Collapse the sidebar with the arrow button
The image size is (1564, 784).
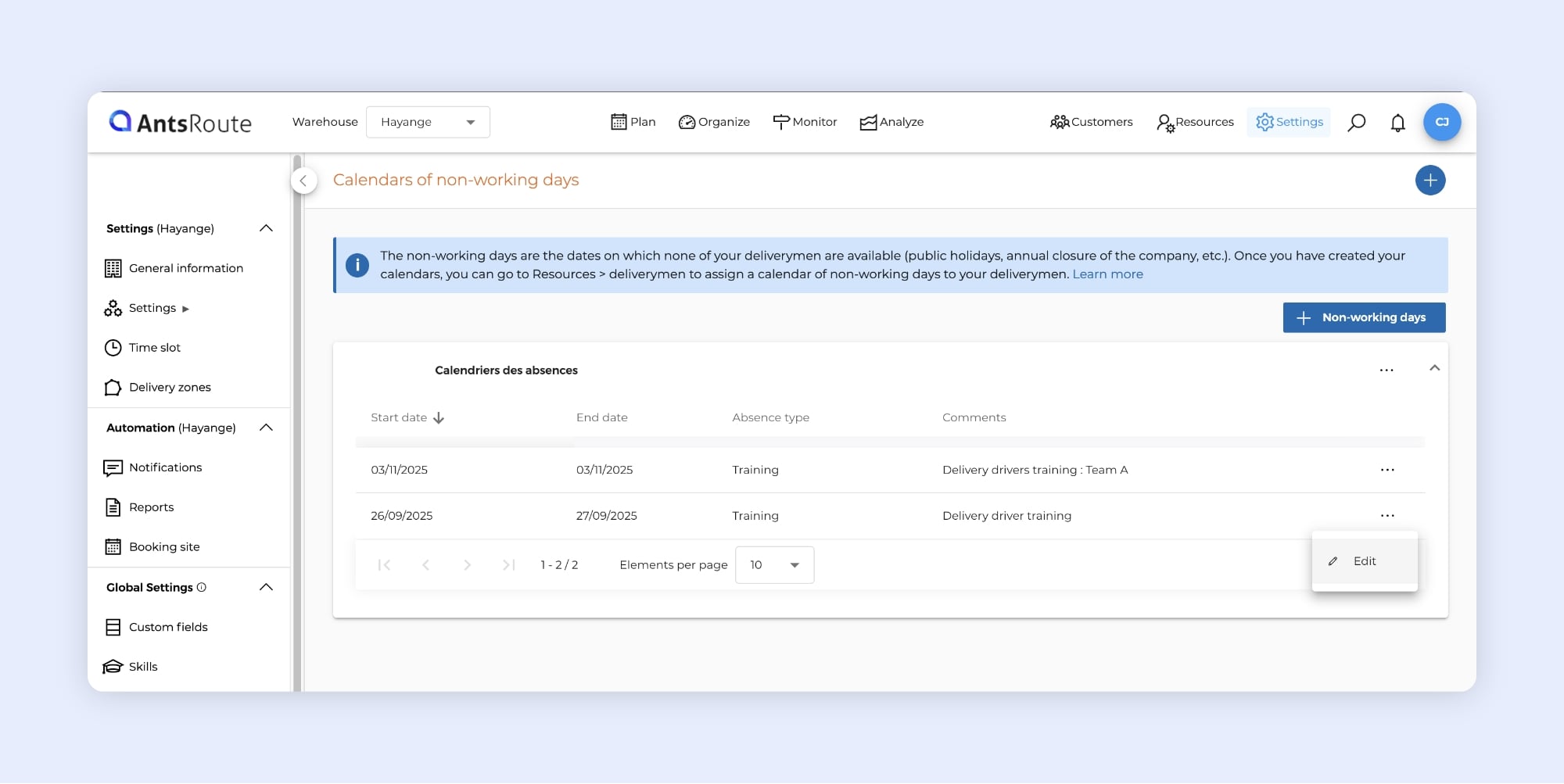click(x=303, y=181)
